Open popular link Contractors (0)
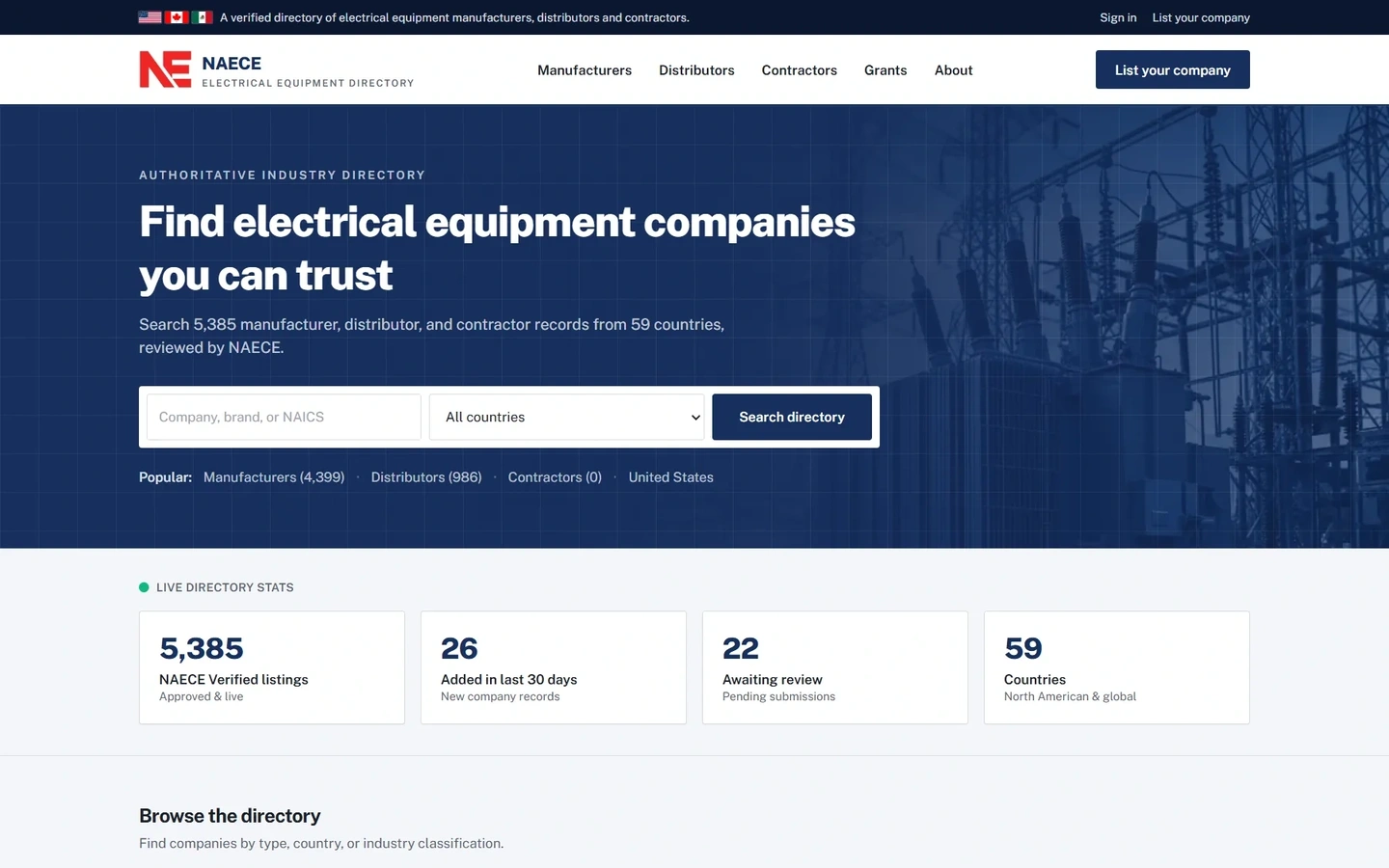 (555, 477)
